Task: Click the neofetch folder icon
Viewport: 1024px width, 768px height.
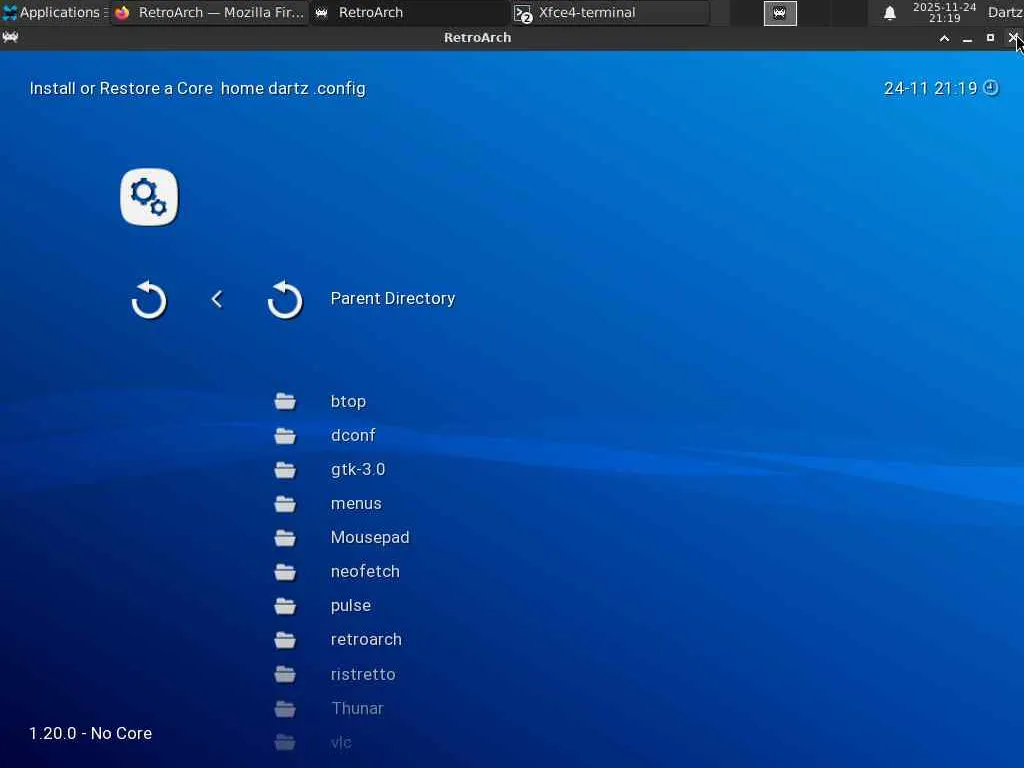Action: click(x=285, y=571)
